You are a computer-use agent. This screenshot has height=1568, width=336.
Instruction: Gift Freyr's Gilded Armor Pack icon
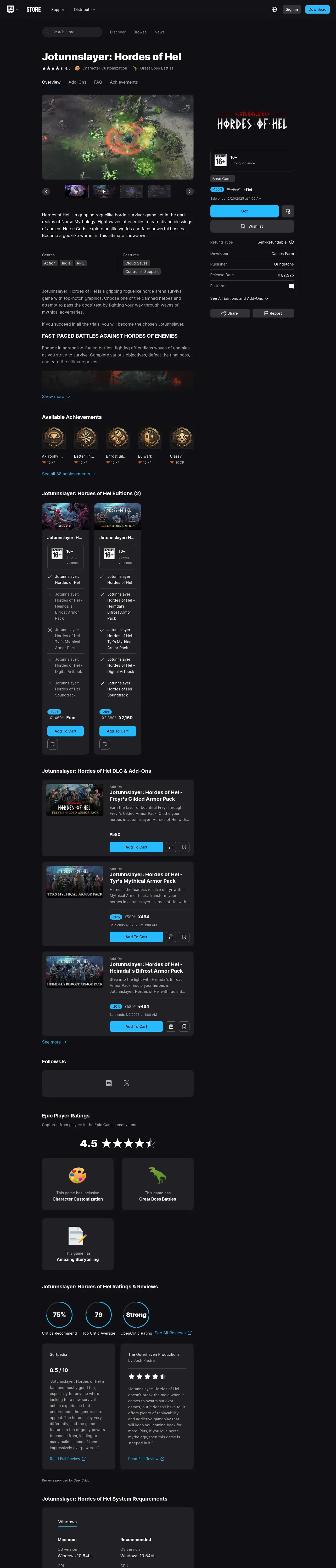pyautogui.click(x=171, y=847)
